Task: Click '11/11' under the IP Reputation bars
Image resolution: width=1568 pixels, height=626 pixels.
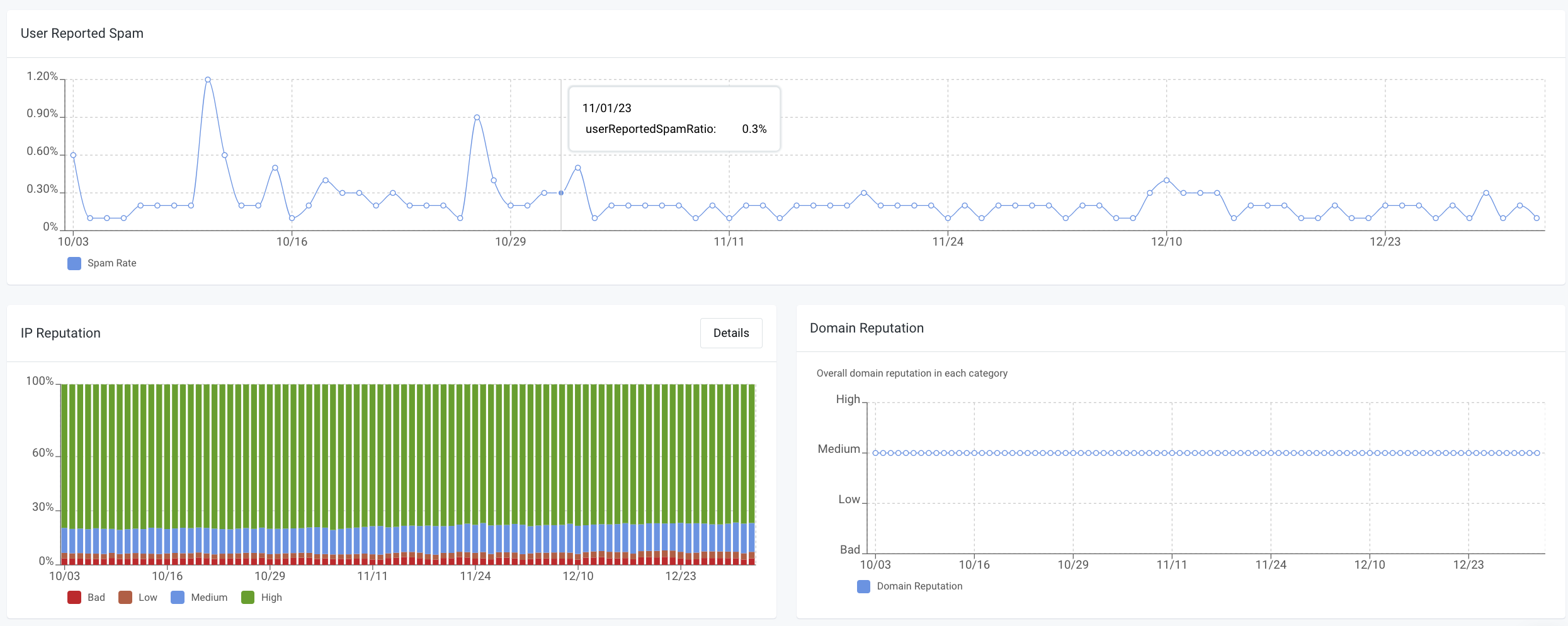Action: coord(372,576)
